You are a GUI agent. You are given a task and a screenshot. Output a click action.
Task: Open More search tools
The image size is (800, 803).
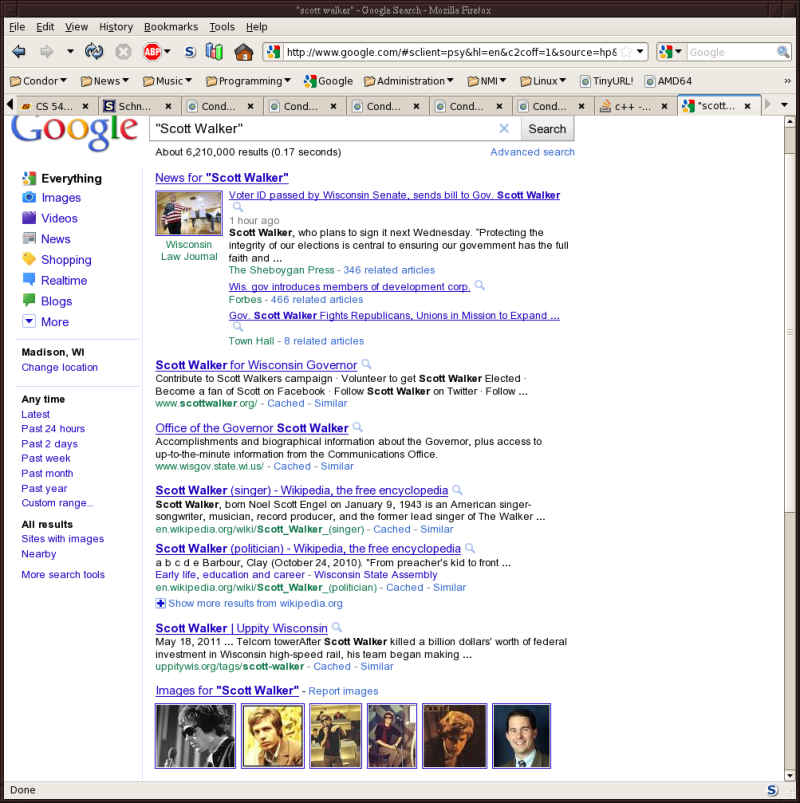coord(63,575)
